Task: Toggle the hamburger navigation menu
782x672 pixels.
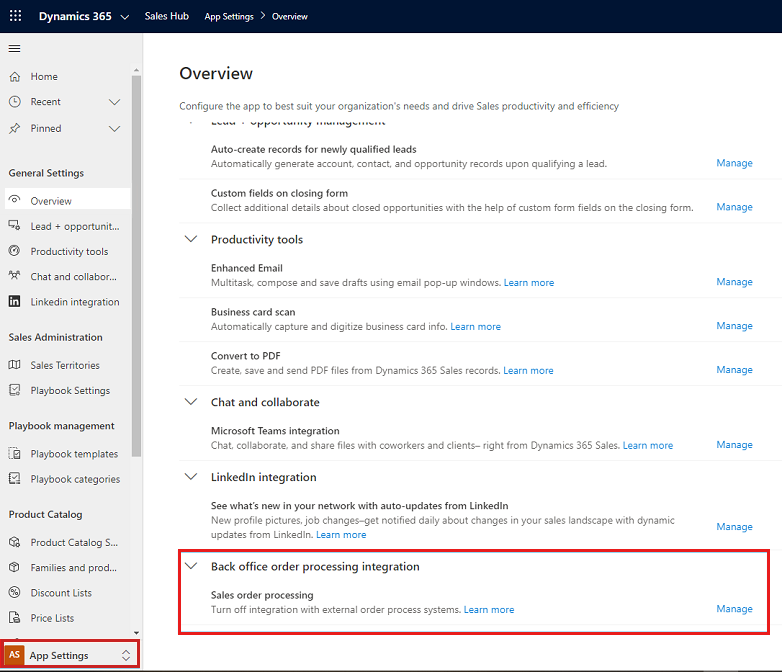Action: coord(14,48)
